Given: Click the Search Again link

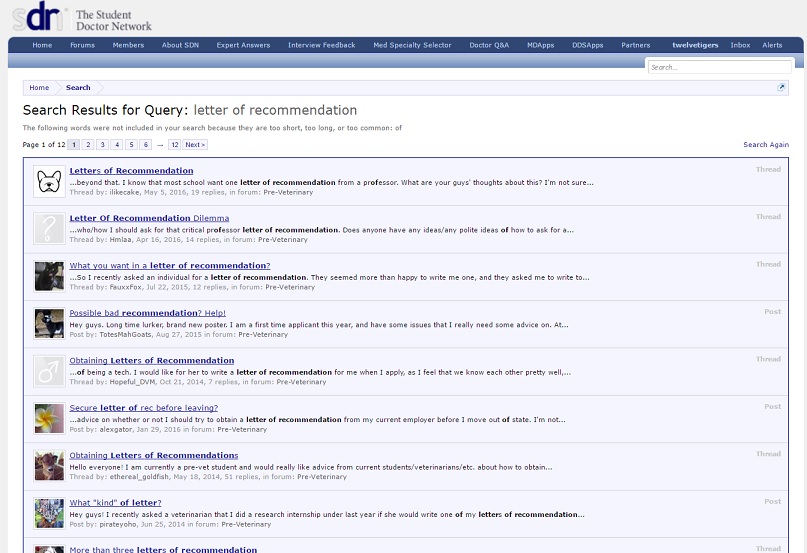Looking at the screenshot, I should click(x=765, y=145).
